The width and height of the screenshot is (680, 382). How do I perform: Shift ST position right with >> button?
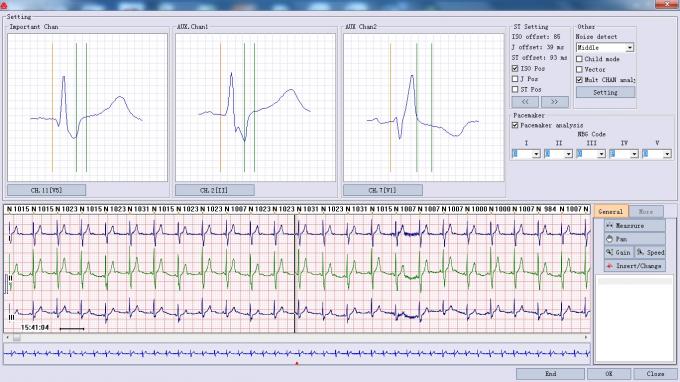555,102
